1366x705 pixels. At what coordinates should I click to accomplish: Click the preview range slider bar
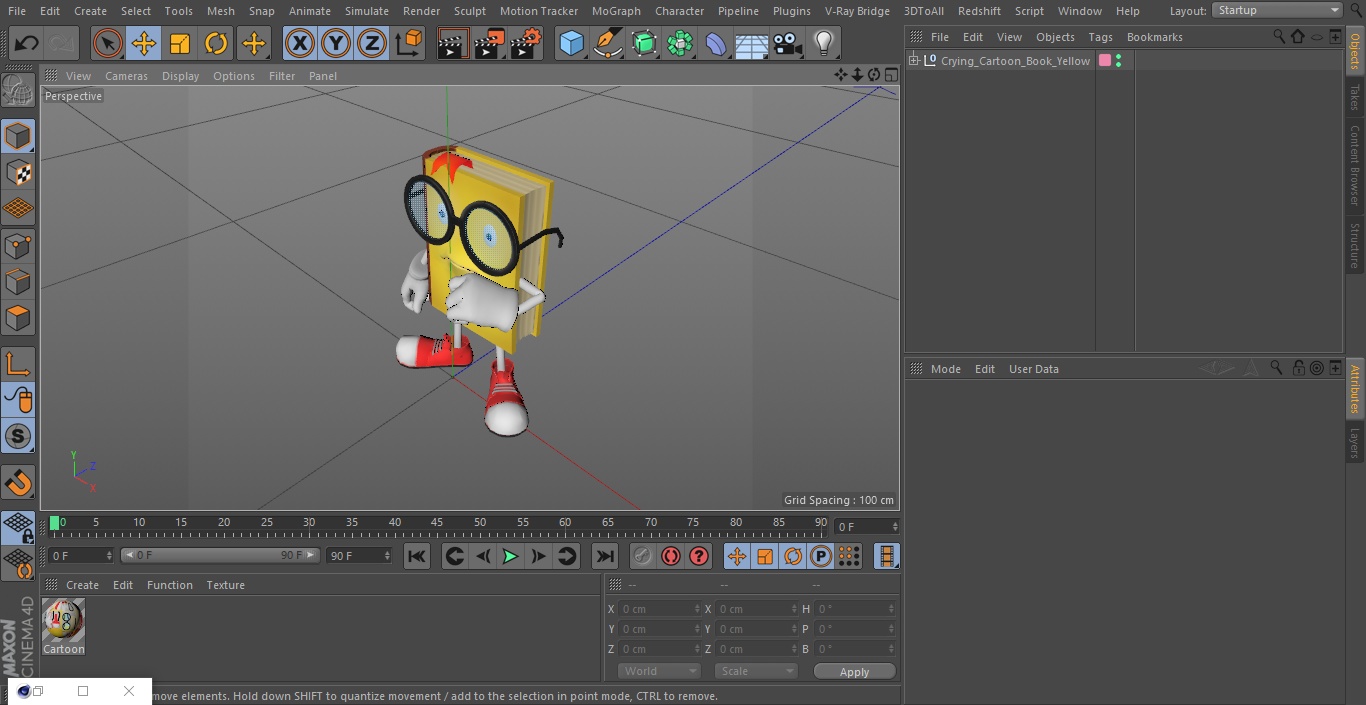(220, 555)
